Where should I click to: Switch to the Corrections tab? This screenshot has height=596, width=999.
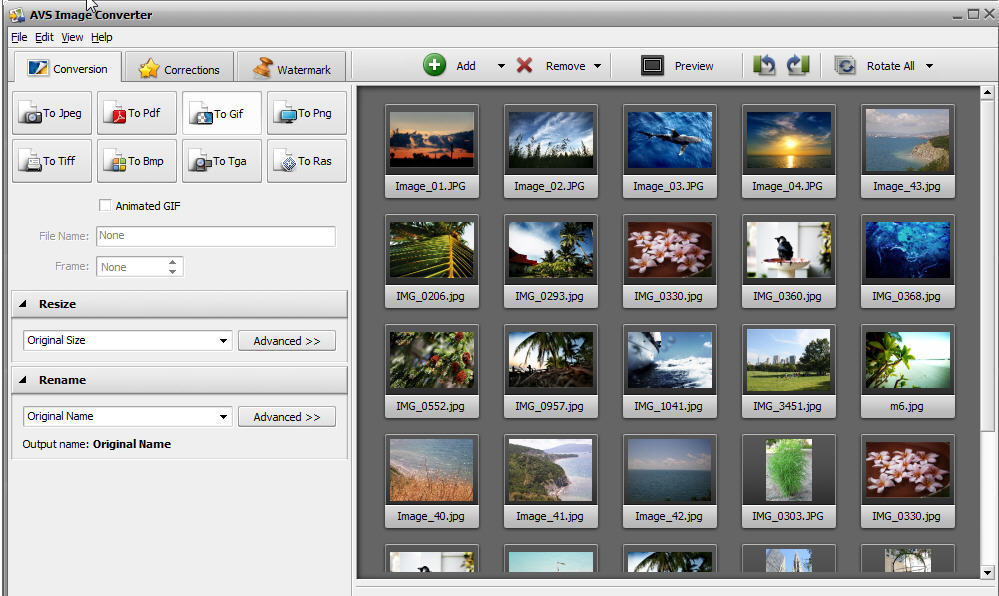point(178,68)
